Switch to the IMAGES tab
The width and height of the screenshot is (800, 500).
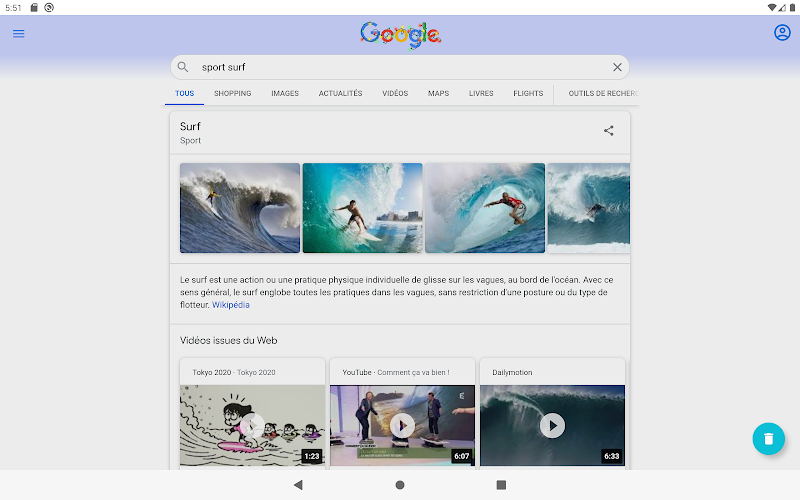click(x=285, y=93)
